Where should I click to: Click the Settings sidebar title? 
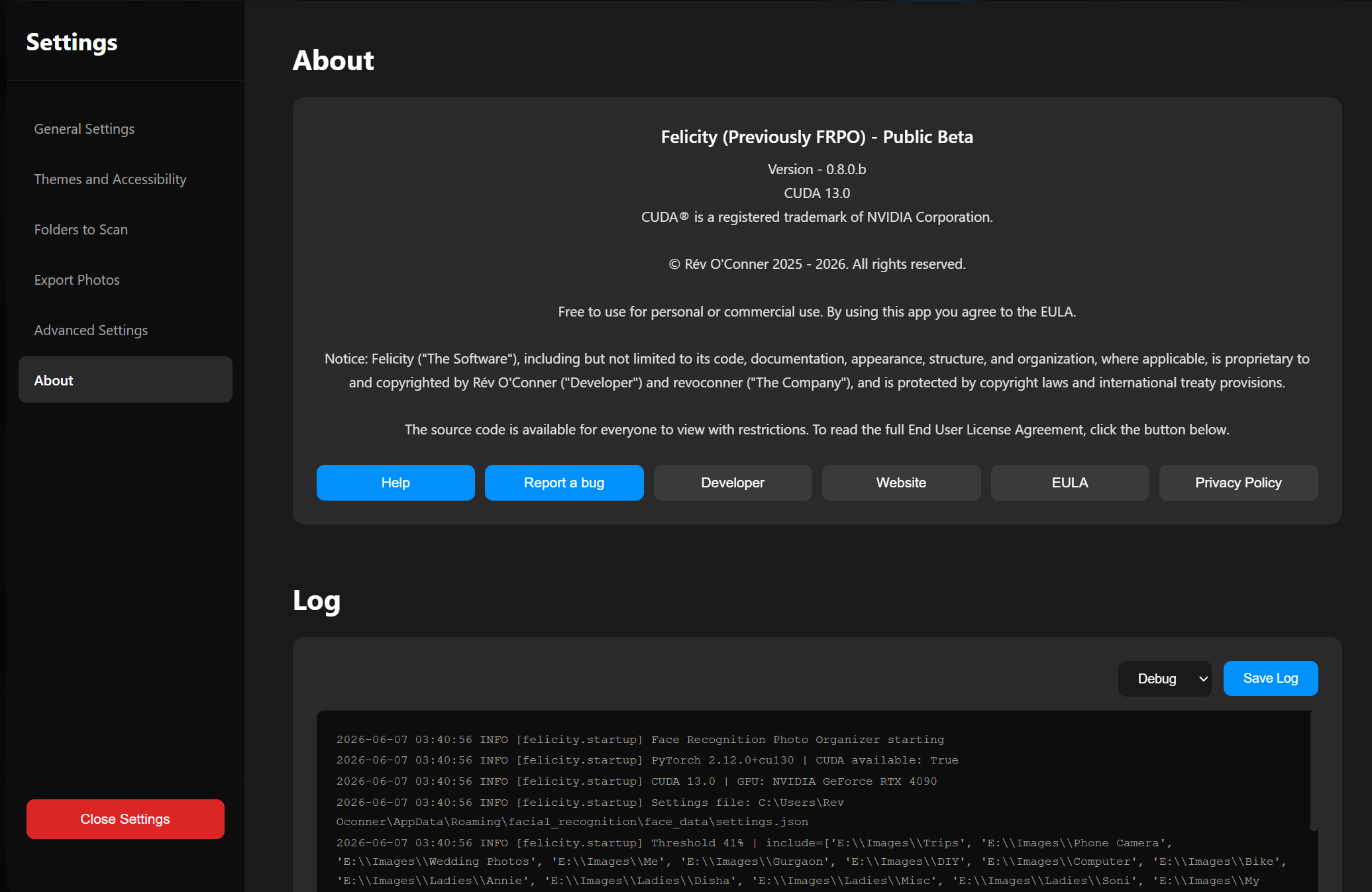72,42
